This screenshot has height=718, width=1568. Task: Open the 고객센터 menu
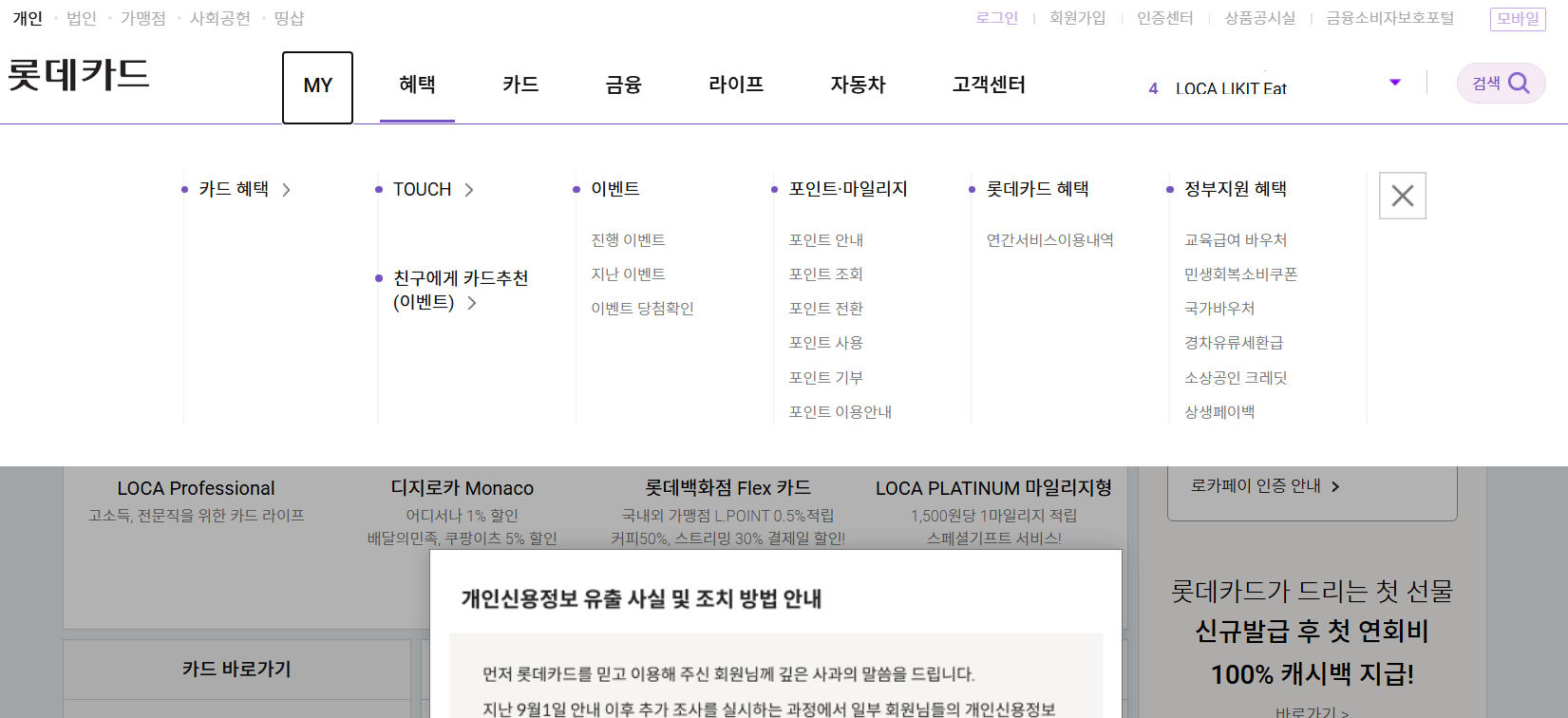click(x=989, y=85)
